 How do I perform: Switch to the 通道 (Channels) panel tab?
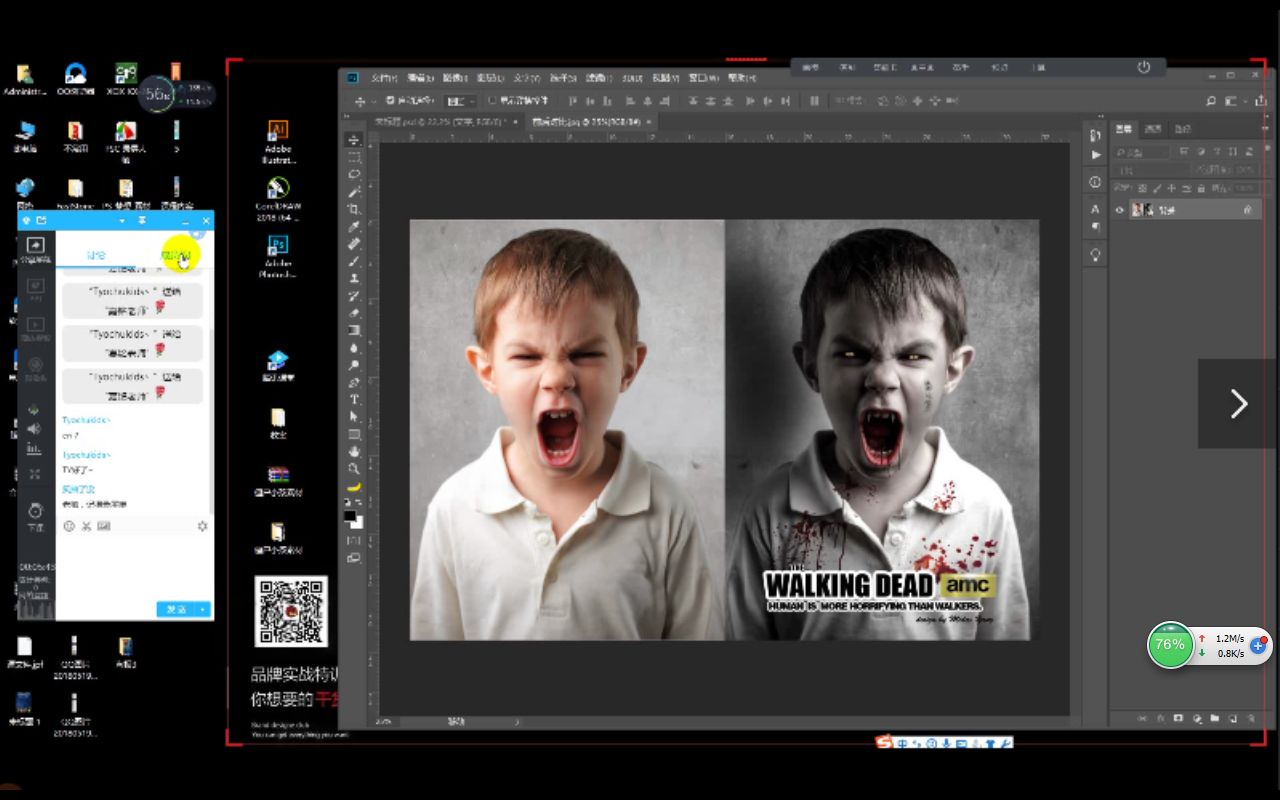coord(1153,129)
